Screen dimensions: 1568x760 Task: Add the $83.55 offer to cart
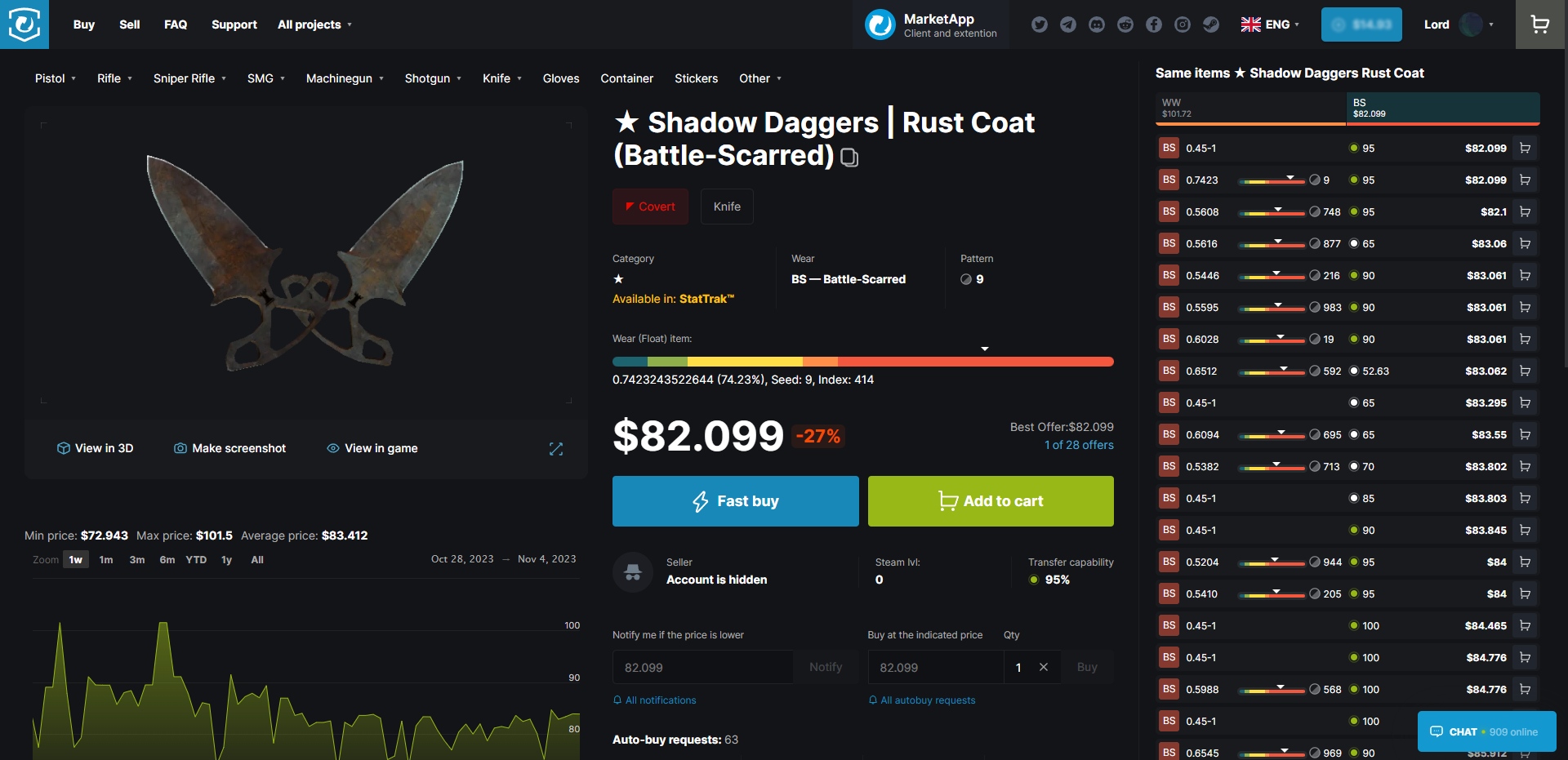click(x=1525, y=434)
